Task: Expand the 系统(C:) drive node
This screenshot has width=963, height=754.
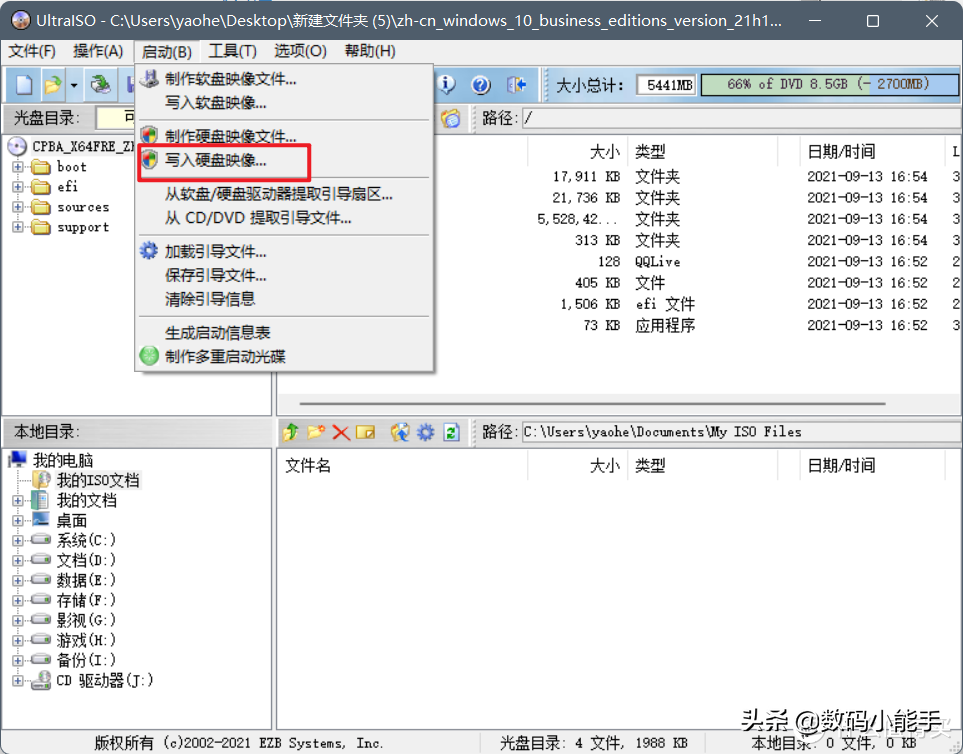Action: pyautogui.click(x=18, y=540)
